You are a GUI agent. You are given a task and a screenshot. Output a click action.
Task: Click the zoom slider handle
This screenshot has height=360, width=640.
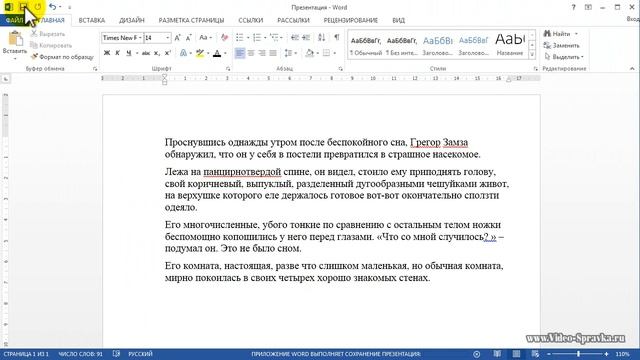pyautogui.click(x=578, y=354)
